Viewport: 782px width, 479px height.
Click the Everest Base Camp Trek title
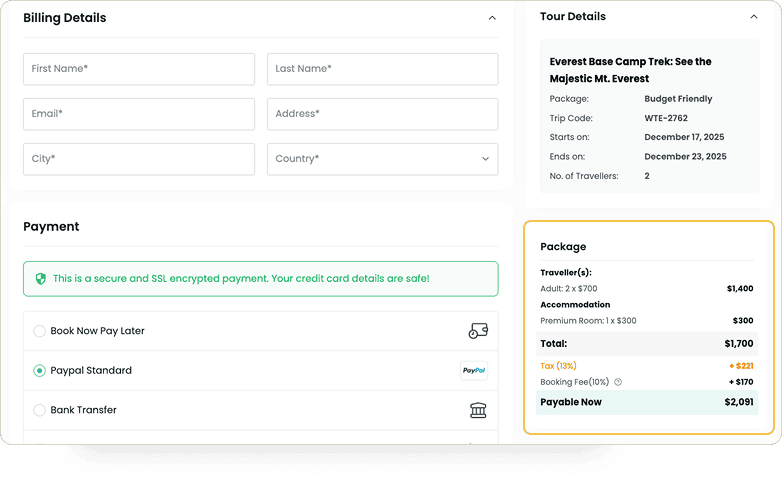[630, 70]
